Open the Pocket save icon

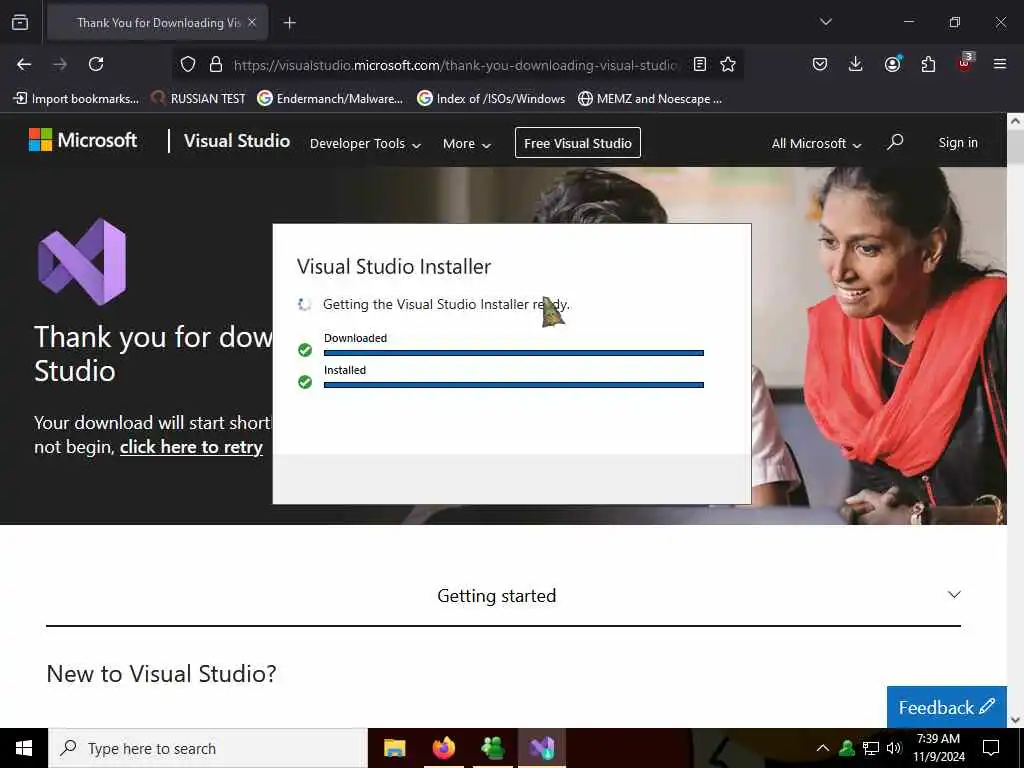pos(820,64)
